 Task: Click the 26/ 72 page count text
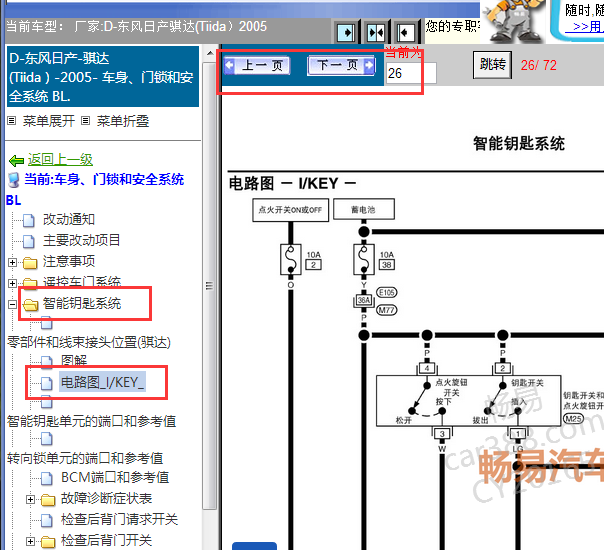pyautogui.click(x=539, y=65)
